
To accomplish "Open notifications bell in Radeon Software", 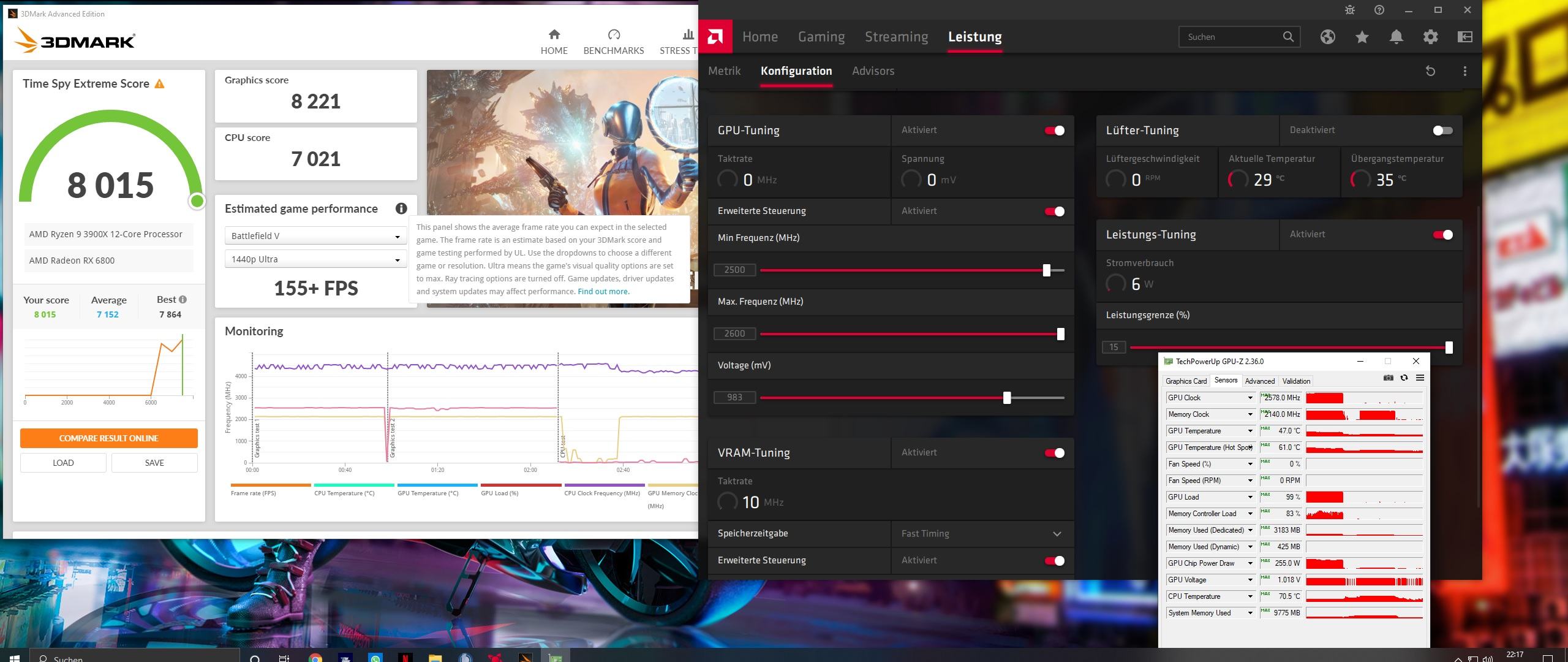I will 1396,37.
